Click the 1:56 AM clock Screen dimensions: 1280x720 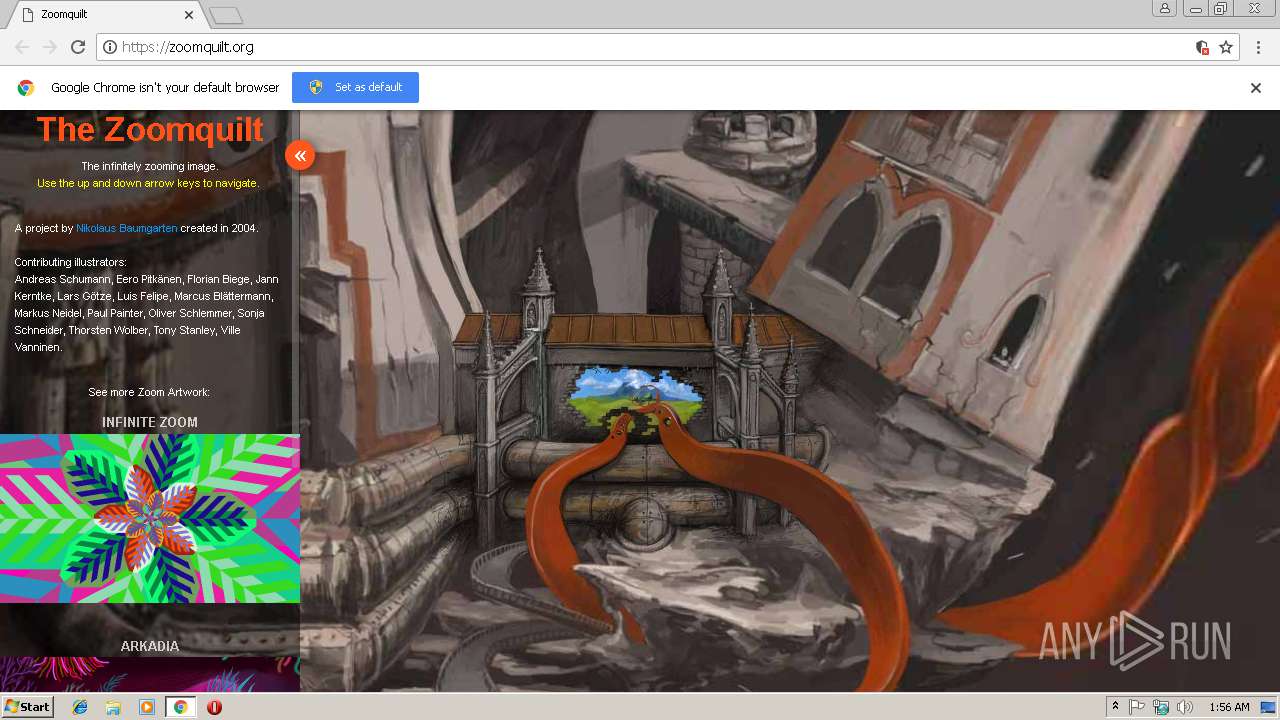tap(1229, 707)
